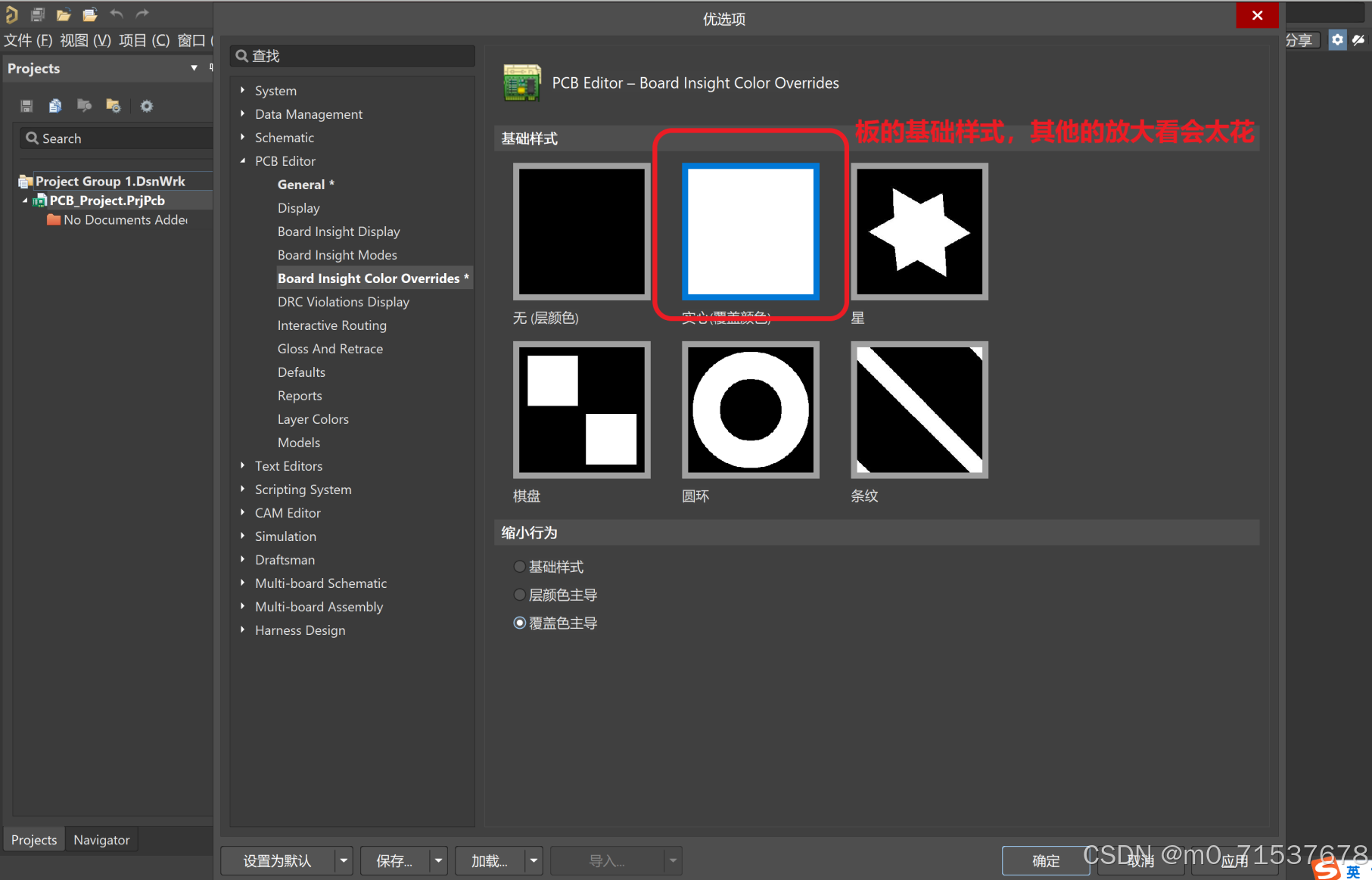Select the 棋盘 checkerboard pattern

click(582, 409)
